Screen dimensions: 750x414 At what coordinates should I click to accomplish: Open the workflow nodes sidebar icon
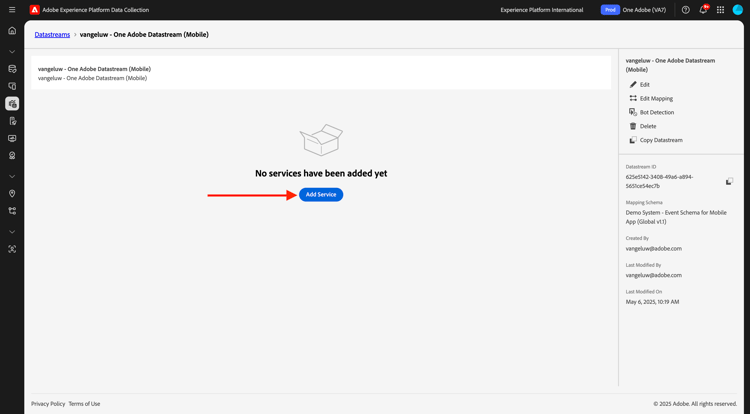tap(12, 211)
